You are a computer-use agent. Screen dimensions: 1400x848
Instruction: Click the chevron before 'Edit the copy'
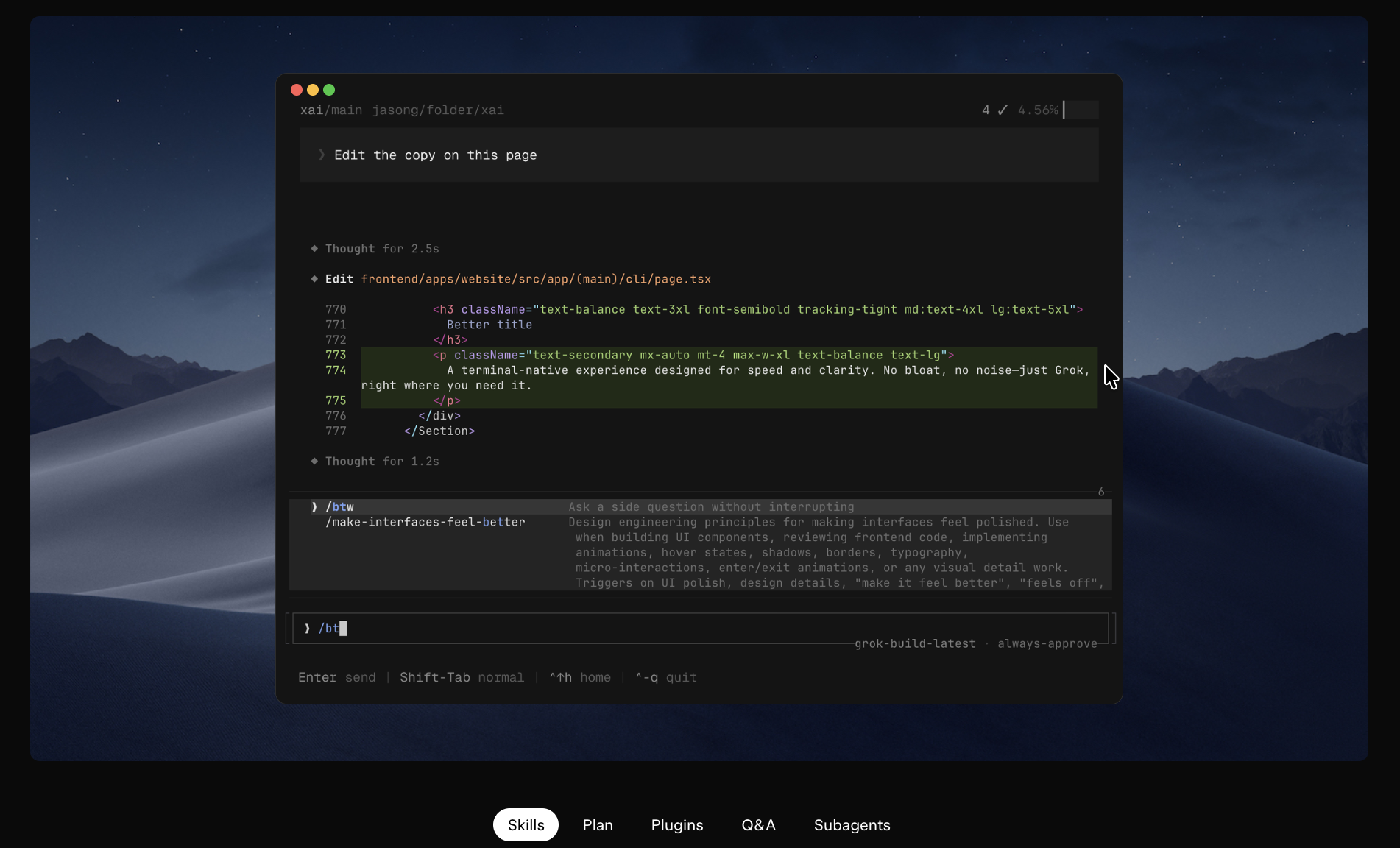322,155
